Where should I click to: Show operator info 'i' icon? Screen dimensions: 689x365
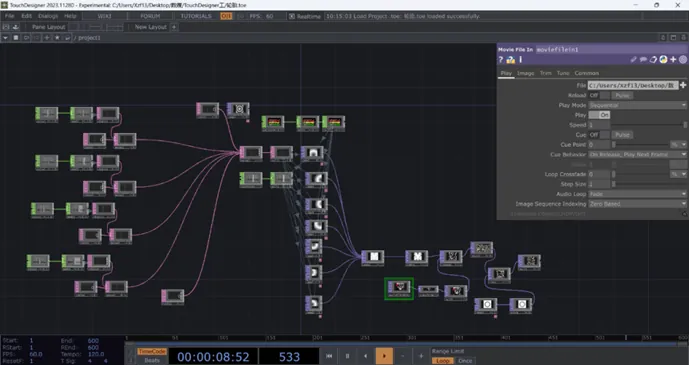click(x=521, y=59)
